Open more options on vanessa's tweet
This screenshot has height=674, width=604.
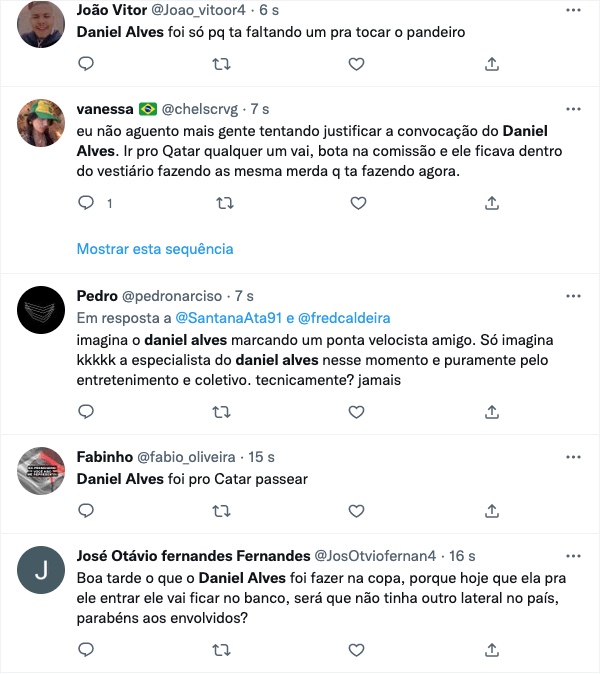click(573, 107)
